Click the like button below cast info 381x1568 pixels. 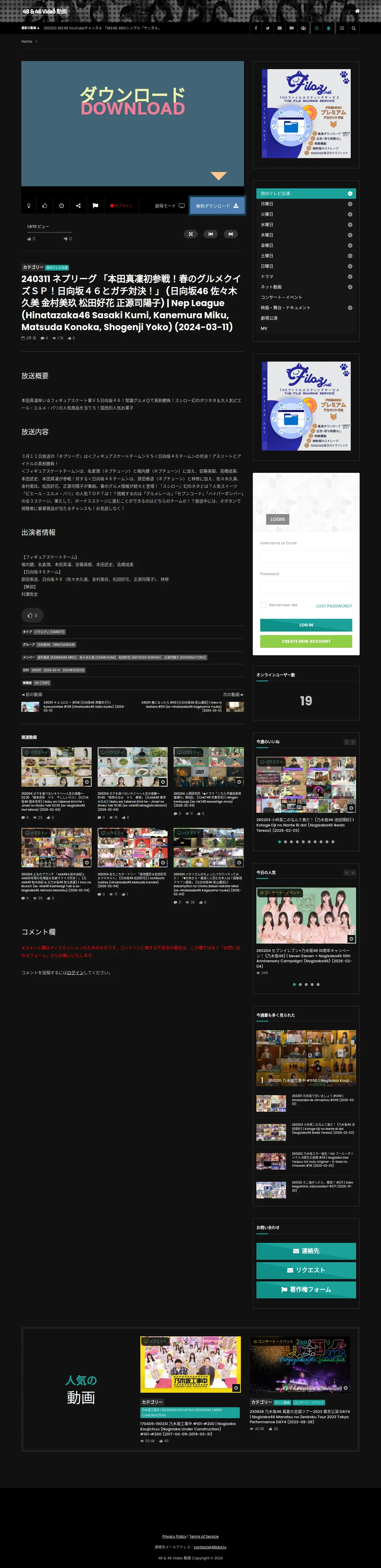click(x=32, y=615)
